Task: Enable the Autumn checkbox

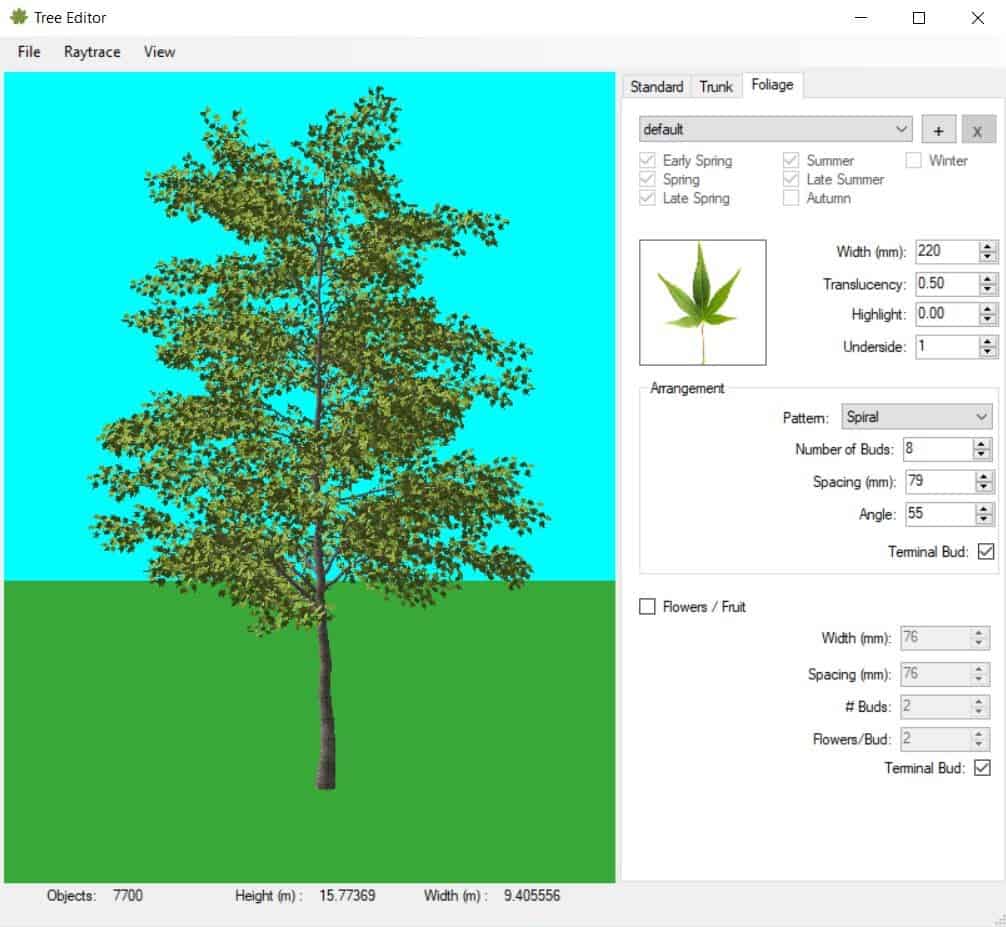Action: [x=791, y=198]
